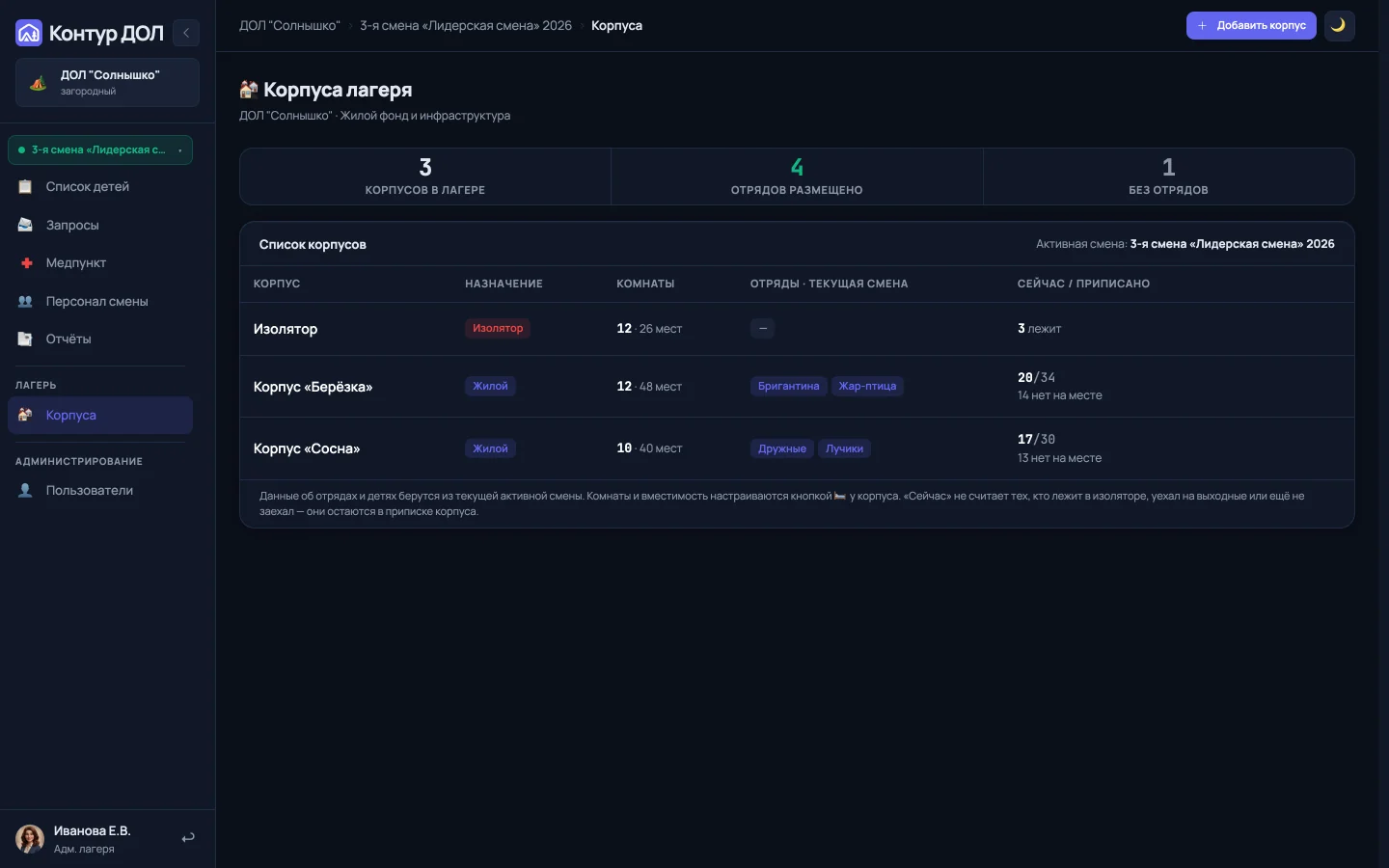Click the Дружные squad tag

tap(782, 448)
